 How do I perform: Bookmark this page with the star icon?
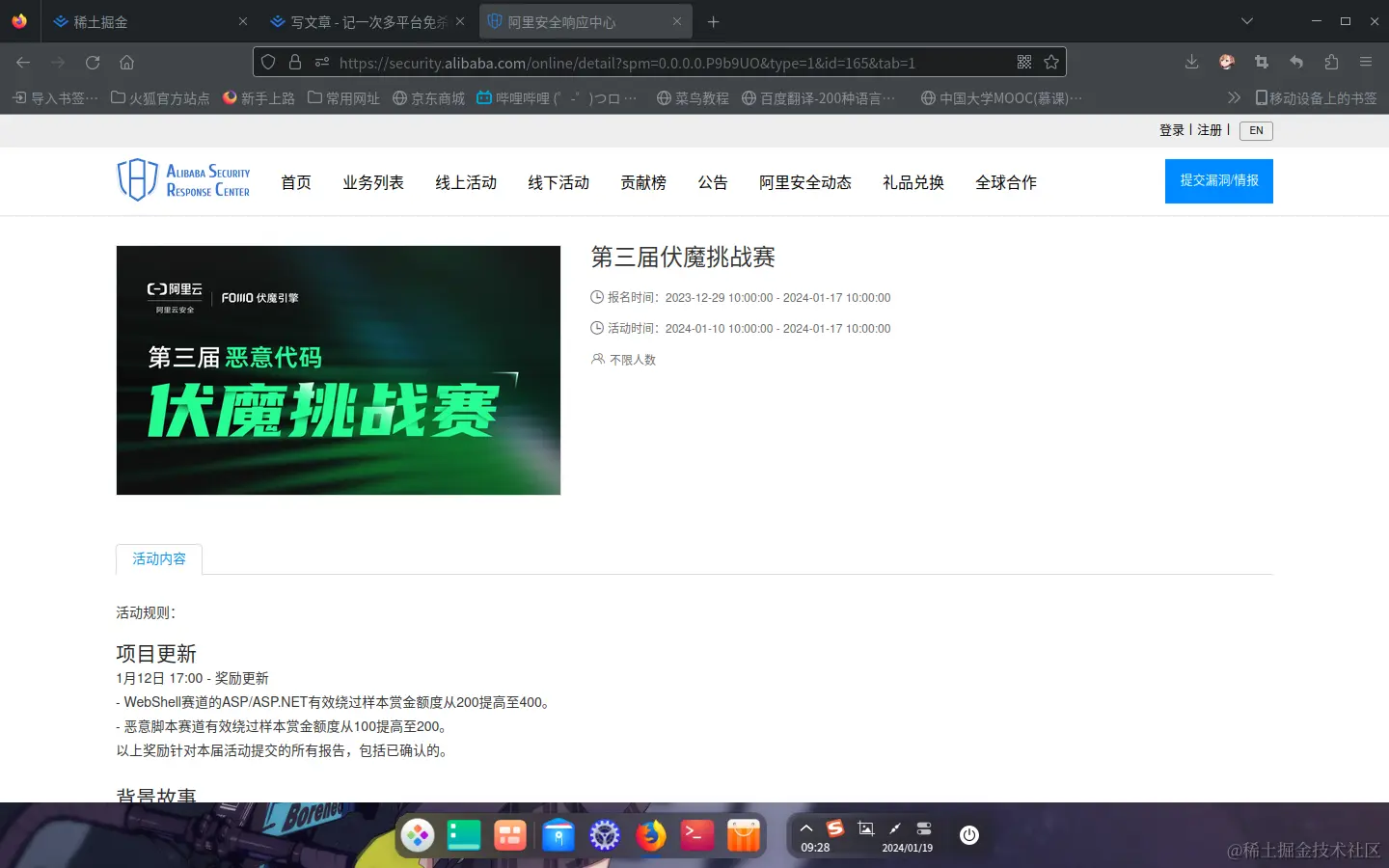point(1051,62)
